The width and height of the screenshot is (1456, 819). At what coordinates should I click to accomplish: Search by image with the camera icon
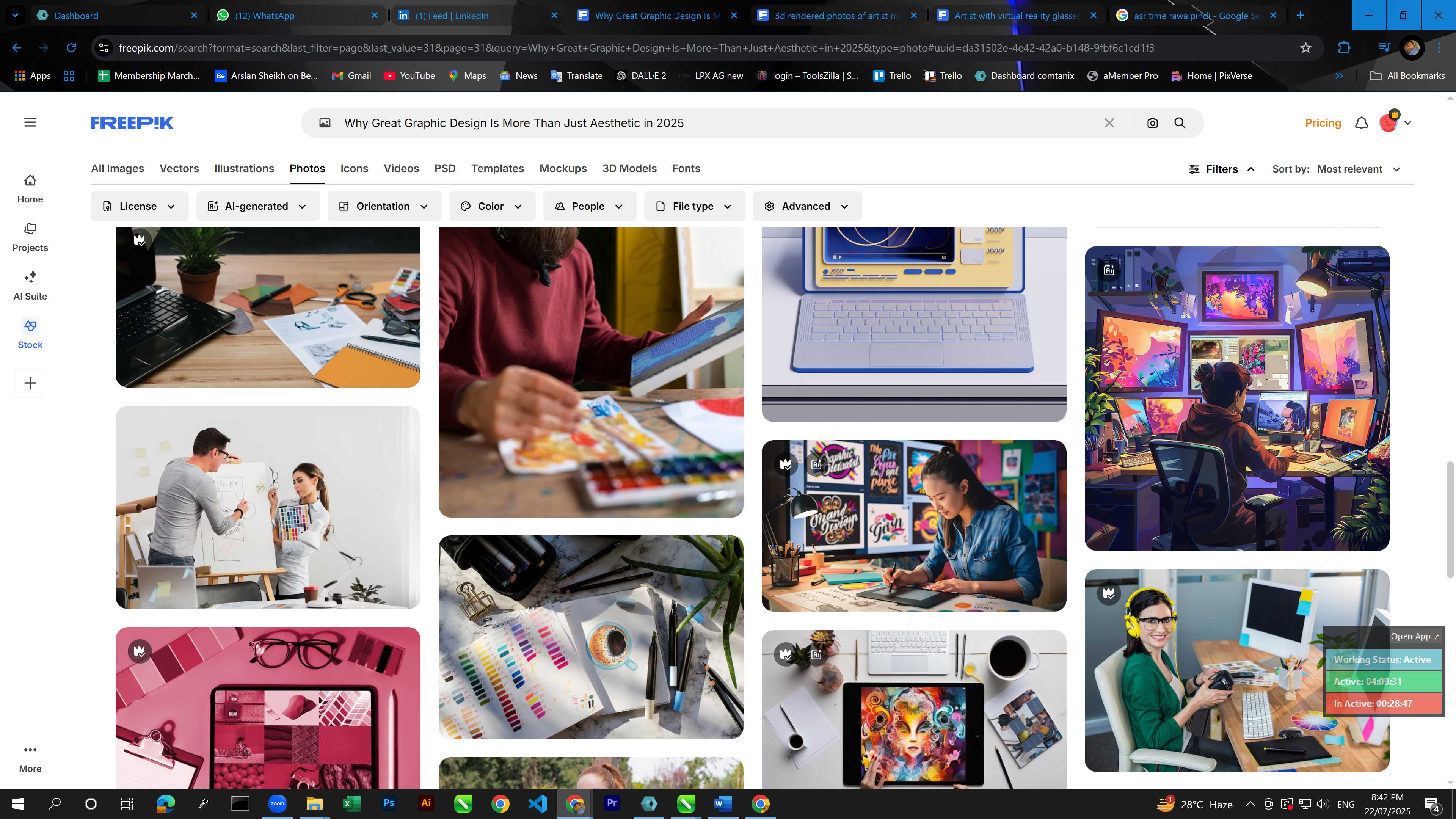[1153, 122]
